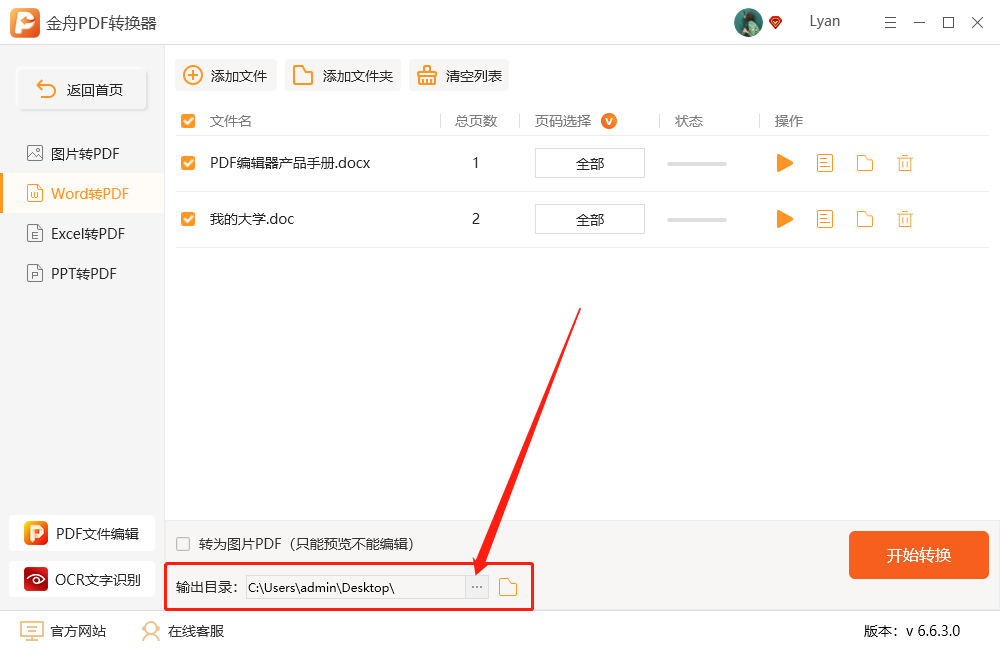Delete PDF编辑器产品手册.docx with trash icon
The image size is (1000, 650).
pos(905,163)
